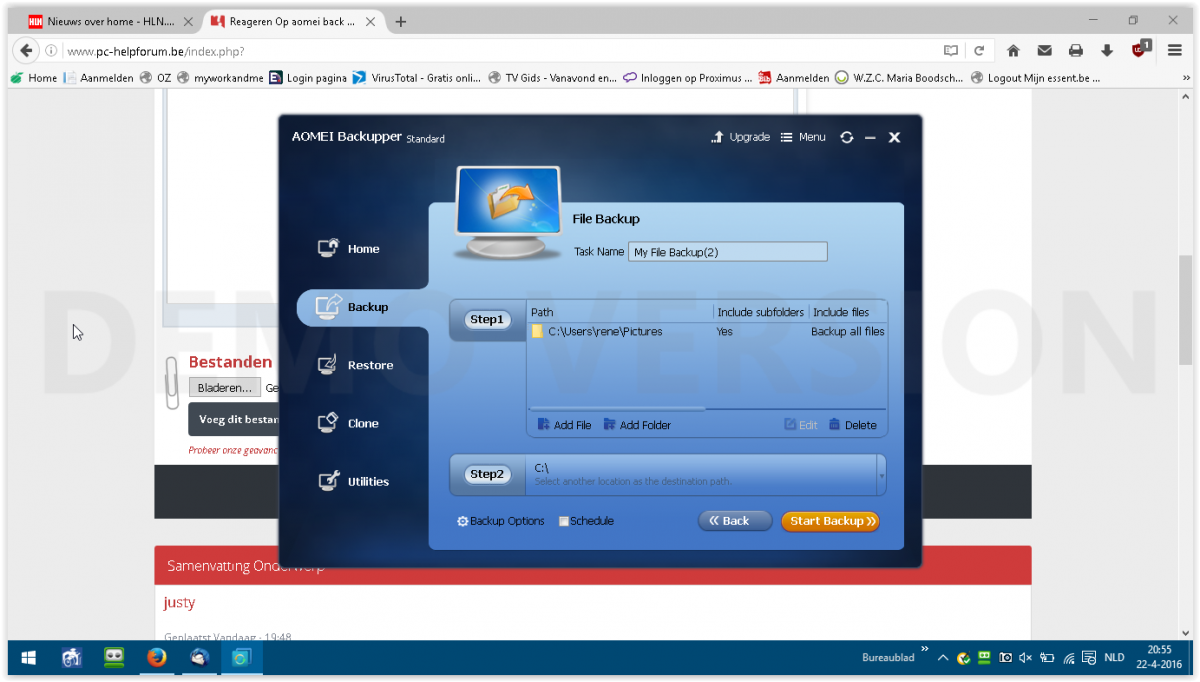Open Firefox downloads arrow
Image resolution: width=1200 pixels, height=682 pixels.
(1107, 51)
